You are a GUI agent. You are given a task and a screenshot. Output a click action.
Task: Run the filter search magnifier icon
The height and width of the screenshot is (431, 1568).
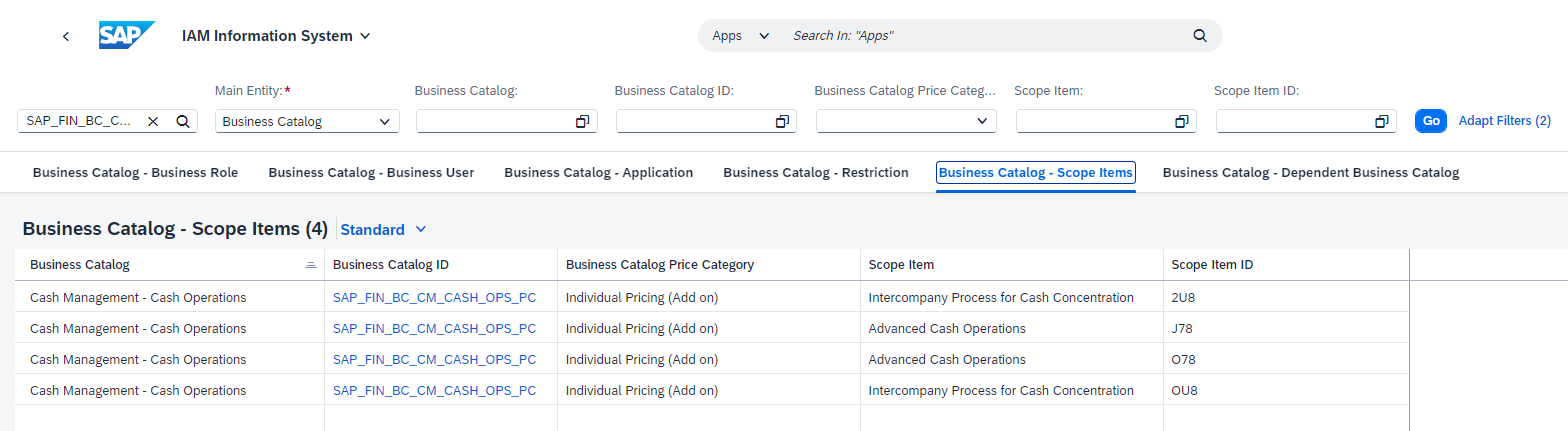pyautogui.click(x=183, y=121)
